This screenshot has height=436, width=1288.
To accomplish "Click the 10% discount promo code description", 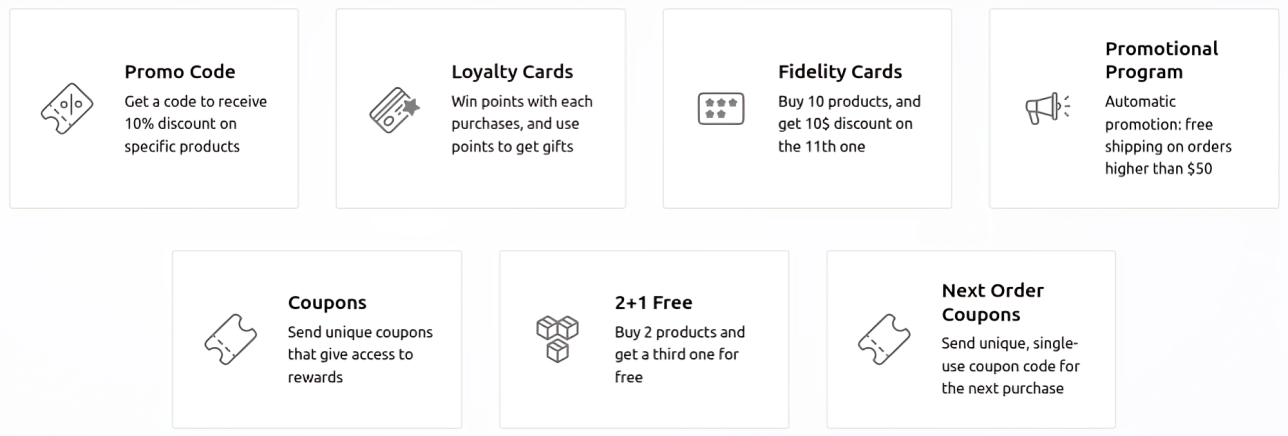I will [196, 124].
